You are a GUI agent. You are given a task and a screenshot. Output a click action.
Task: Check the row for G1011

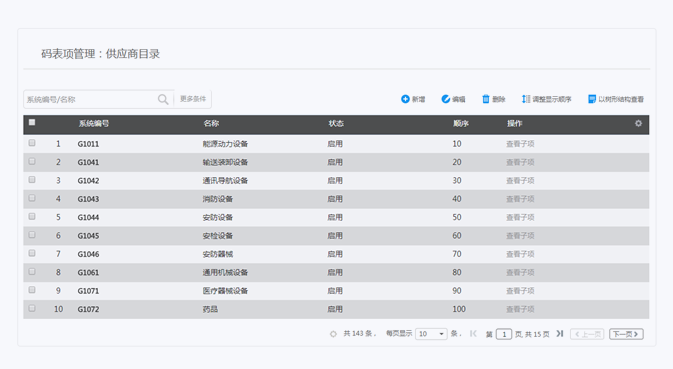pyautogui.click(x=32, y=143)
